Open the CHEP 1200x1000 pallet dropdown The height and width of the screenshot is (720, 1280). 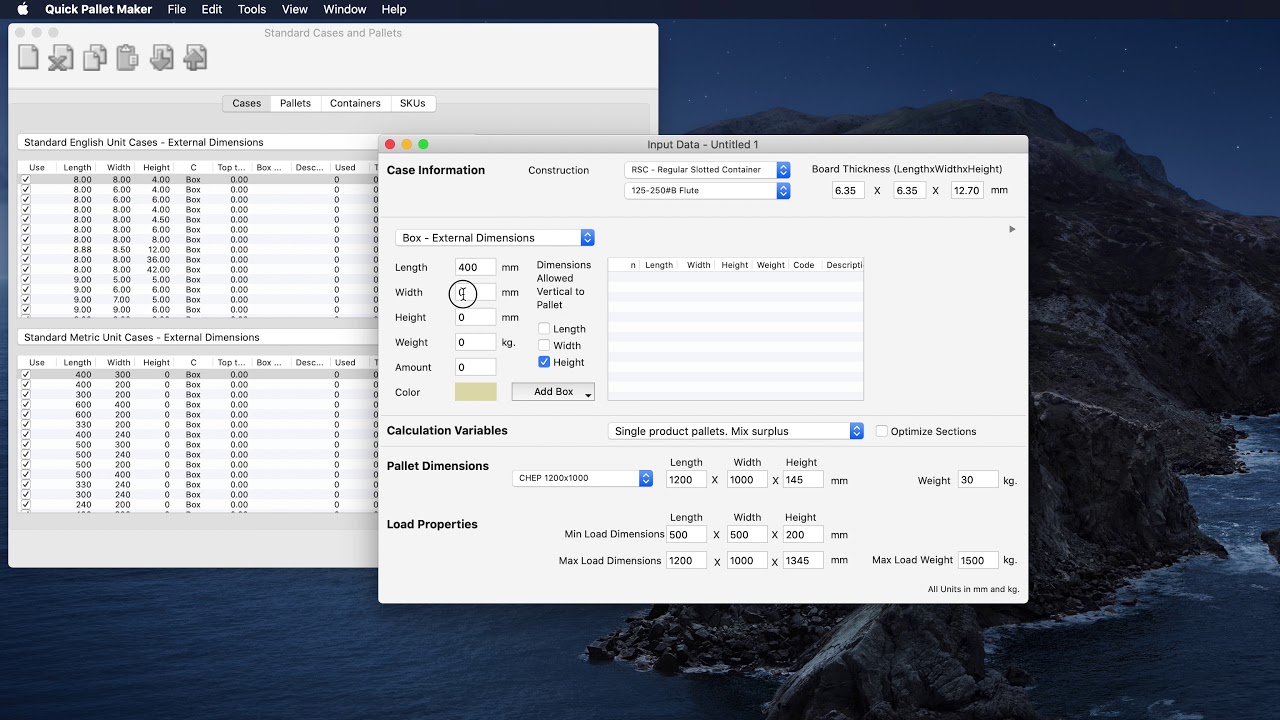[x=582, y=479]
